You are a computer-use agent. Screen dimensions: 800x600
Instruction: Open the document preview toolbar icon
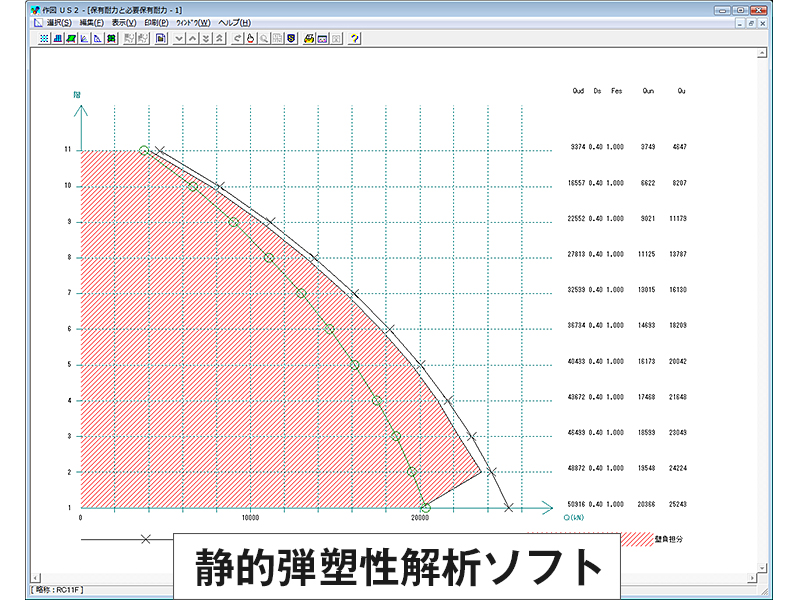160,37
